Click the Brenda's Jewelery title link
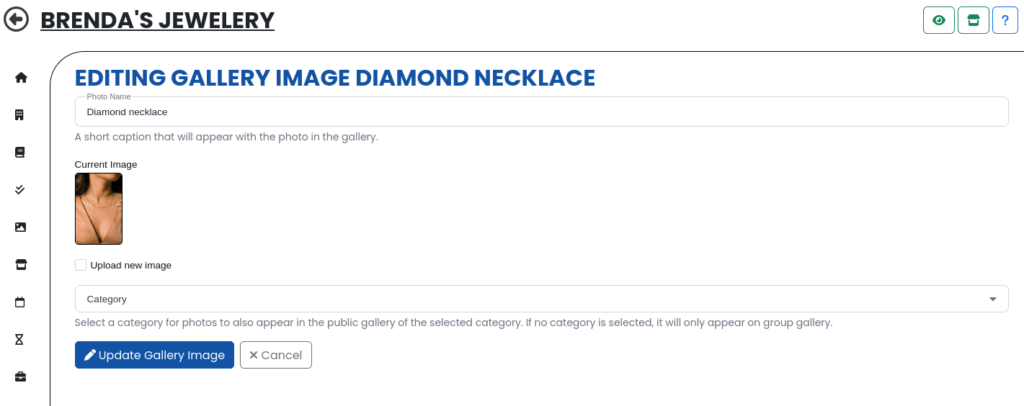Screen dimensions: 1024x406 157,19
